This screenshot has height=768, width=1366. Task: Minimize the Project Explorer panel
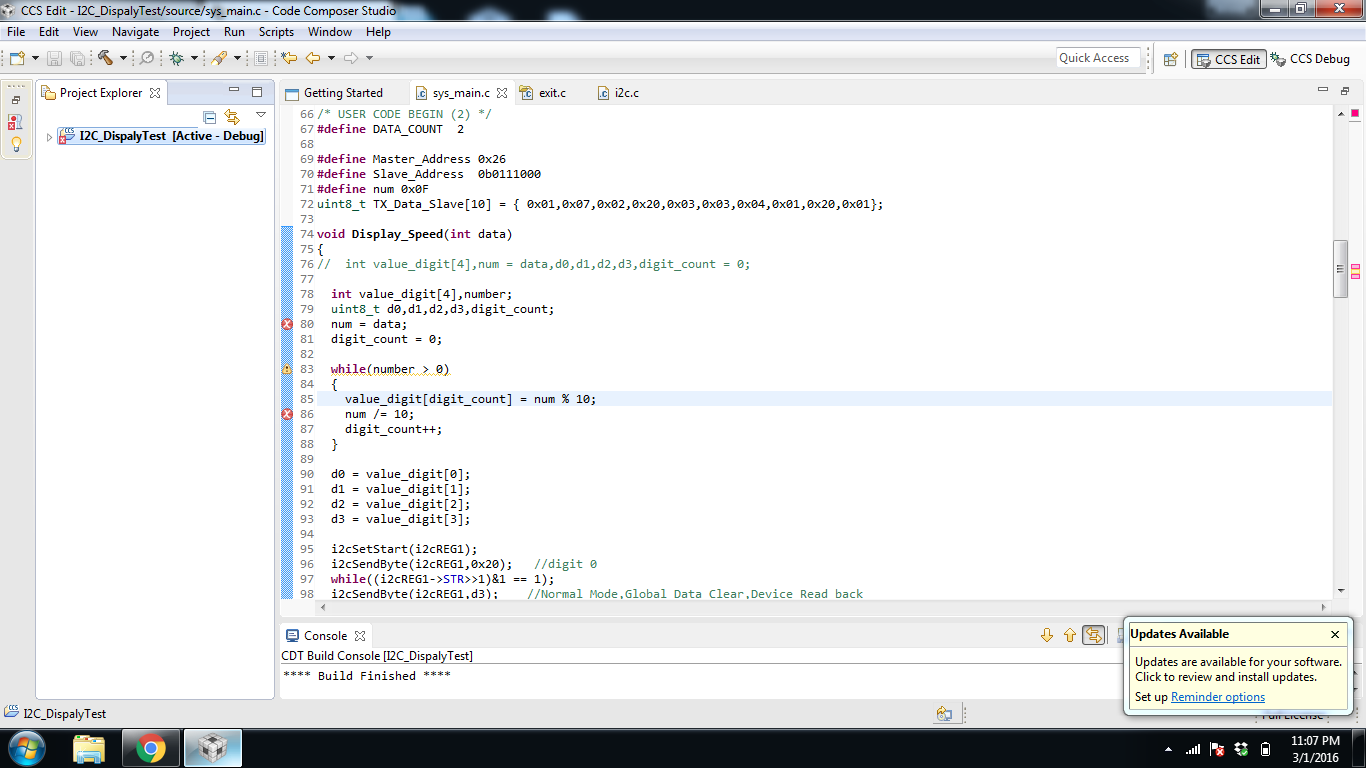point(234,92)
